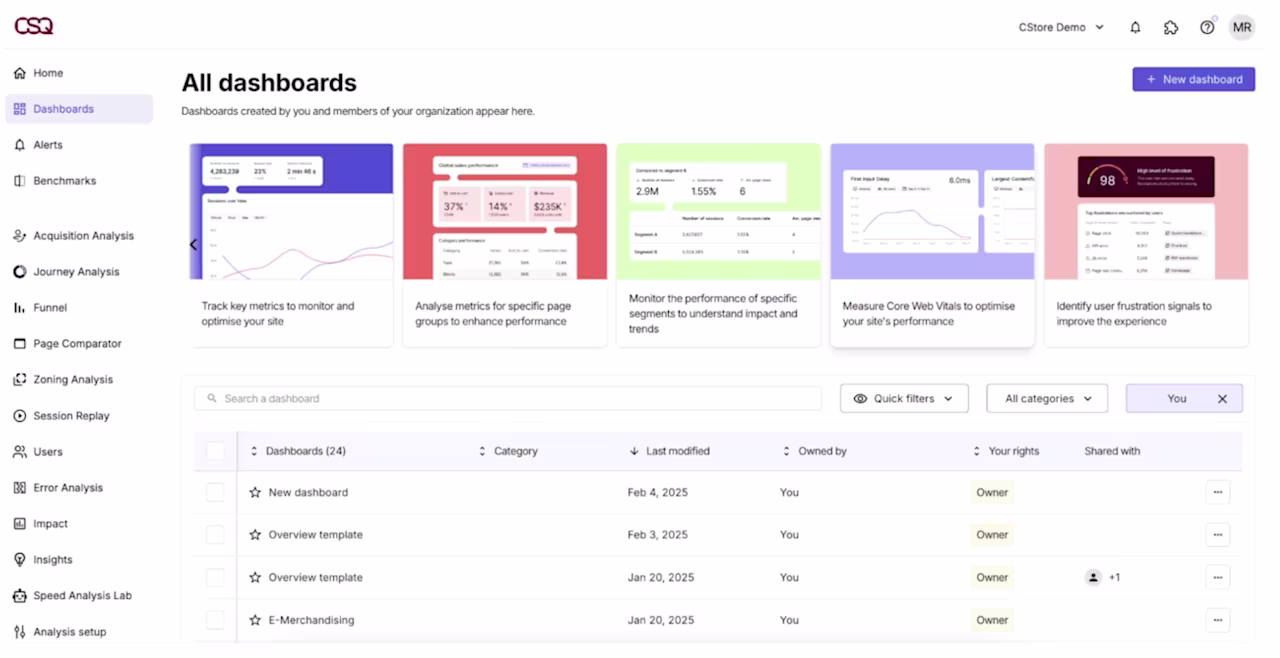Click the Analysis setup icon
This screenshot has width=1280, height=658.
coord(20,632)
